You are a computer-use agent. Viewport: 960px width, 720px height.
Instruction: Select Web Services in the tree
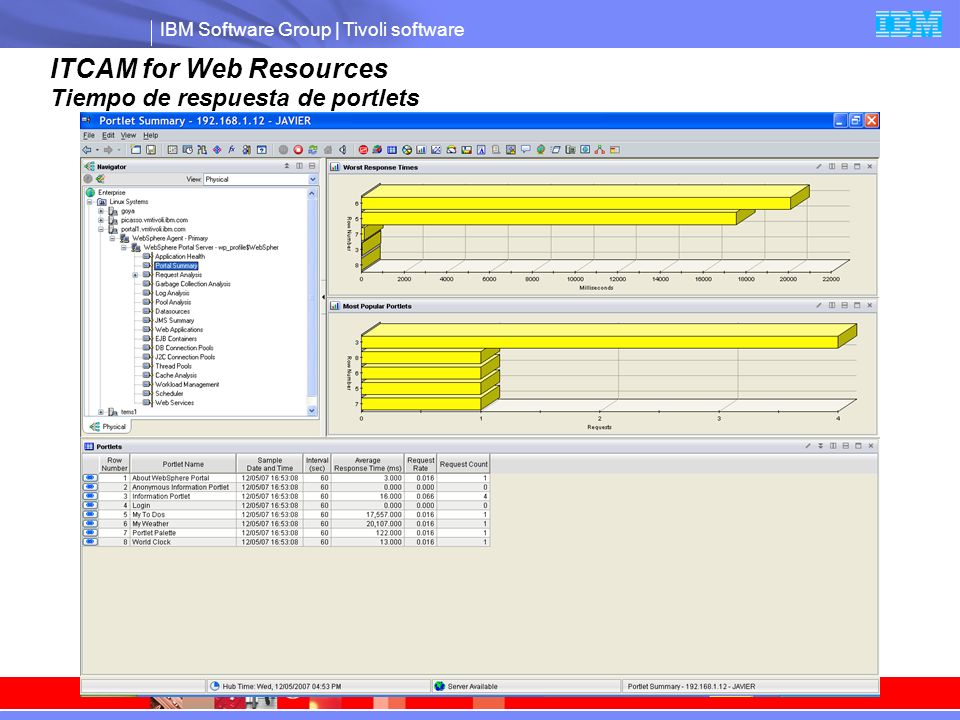(x=174, y=403)
